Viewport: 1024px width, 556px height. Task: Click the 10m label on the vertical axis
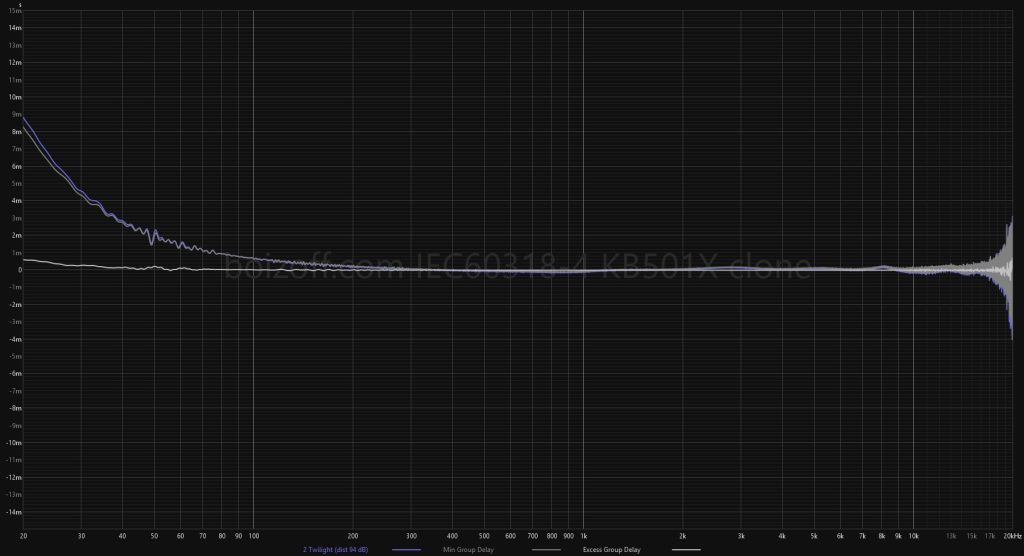14,97
